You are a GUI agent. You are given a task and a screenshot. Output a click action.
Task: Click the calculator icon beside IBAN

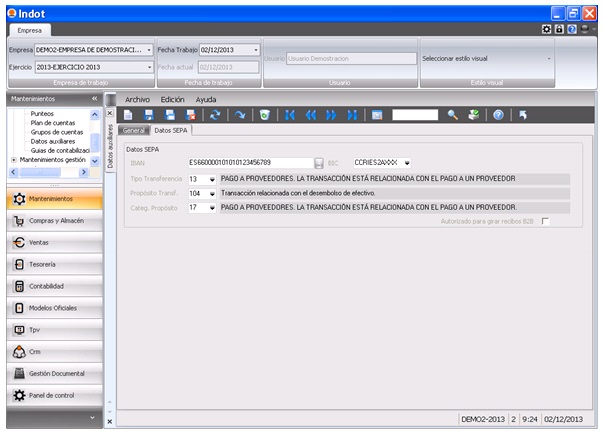(x=319, y=162)
